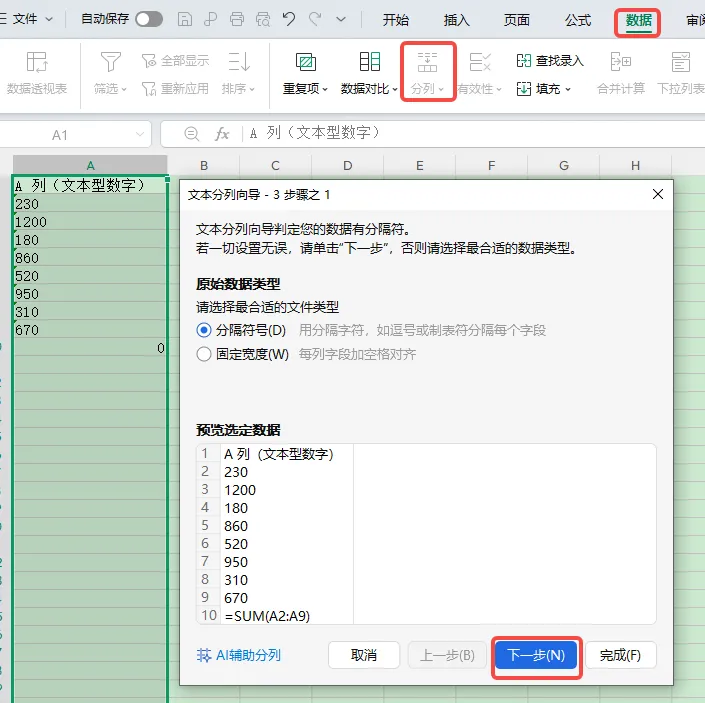This screenshot has height=703, width=705.
Task: Select column B header
Action: (204, 165)
